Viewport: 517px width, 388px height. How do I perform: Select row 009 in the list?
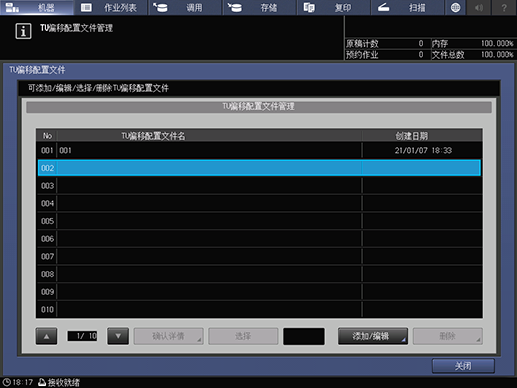259,292
